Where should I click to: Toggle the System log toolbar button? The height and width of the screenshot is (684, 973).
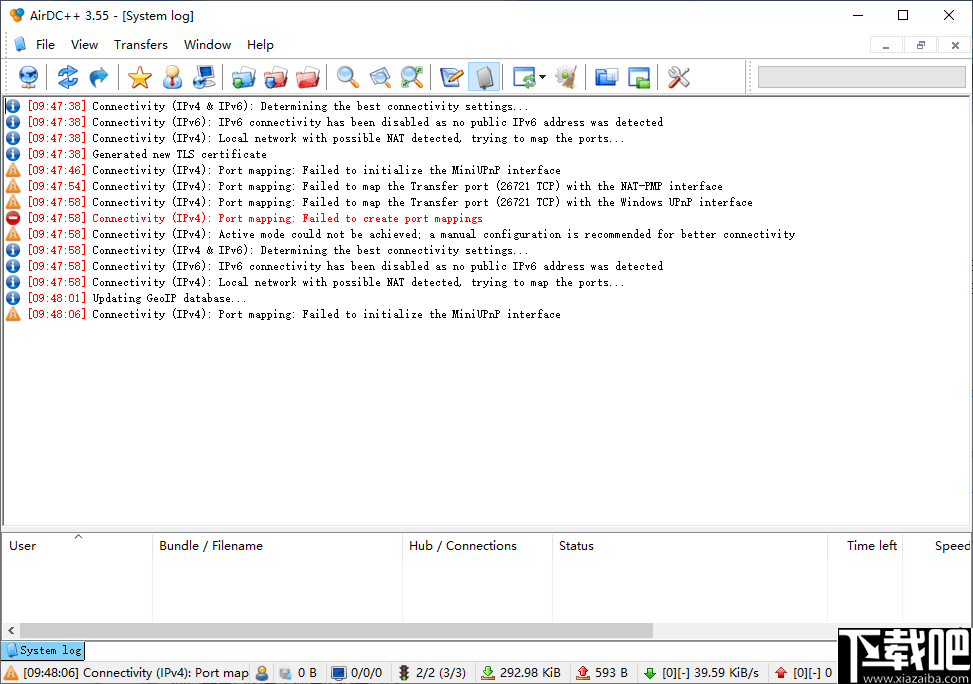click(484, 78)
